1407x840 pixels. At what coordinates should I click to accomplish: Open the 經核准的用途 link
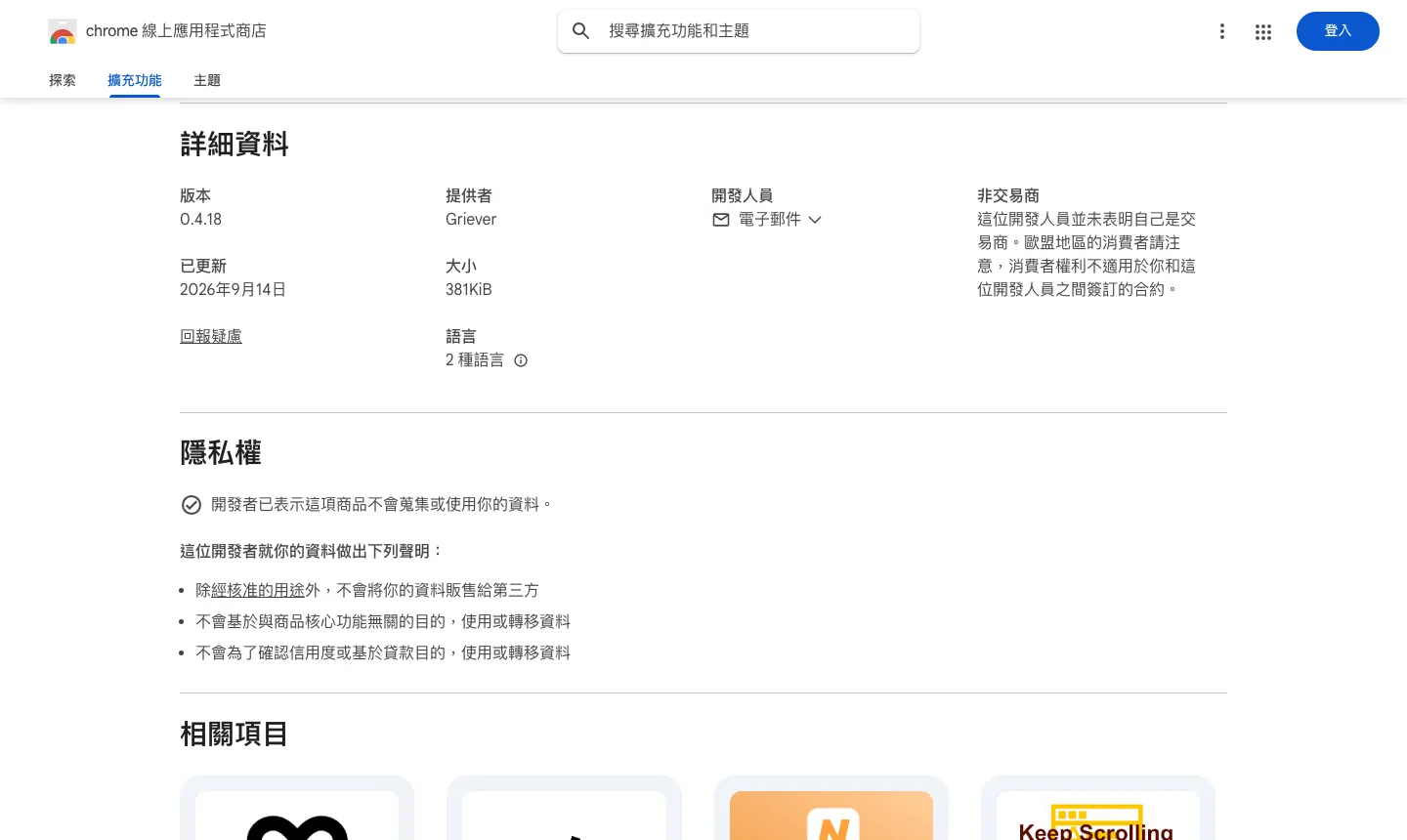[258, 590]
